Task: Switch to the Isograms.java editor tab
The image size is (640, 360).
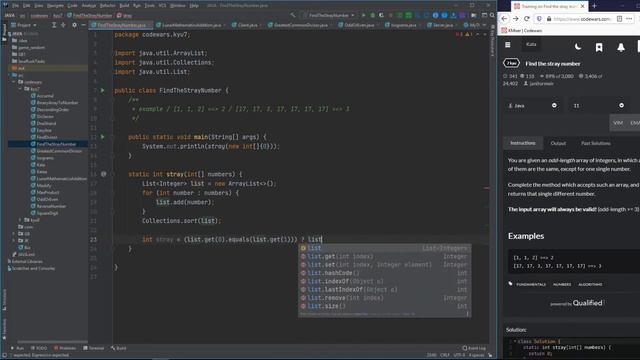Action: click(x=403, y=25)
